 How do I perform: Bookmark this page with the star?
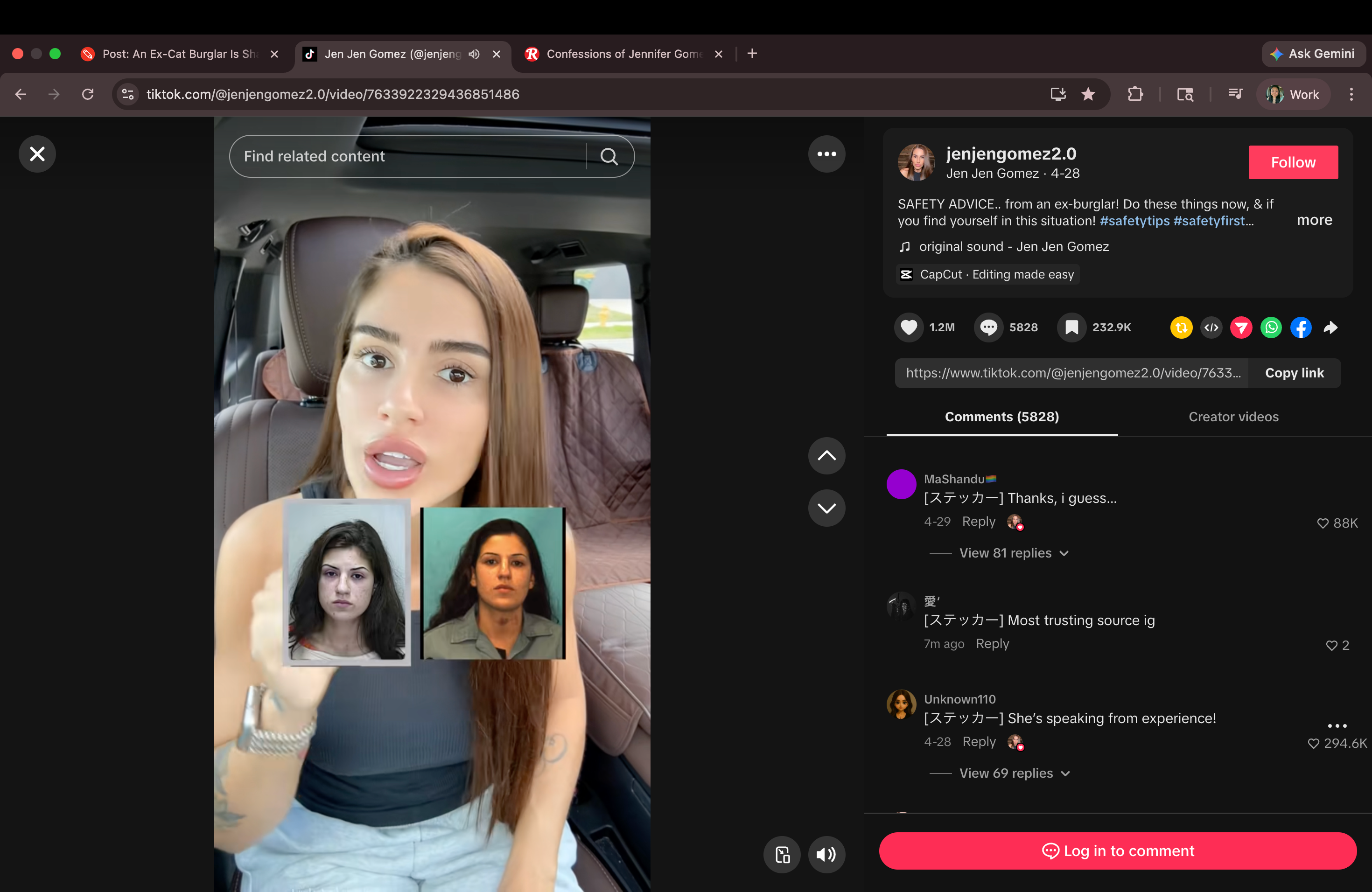1088,94
